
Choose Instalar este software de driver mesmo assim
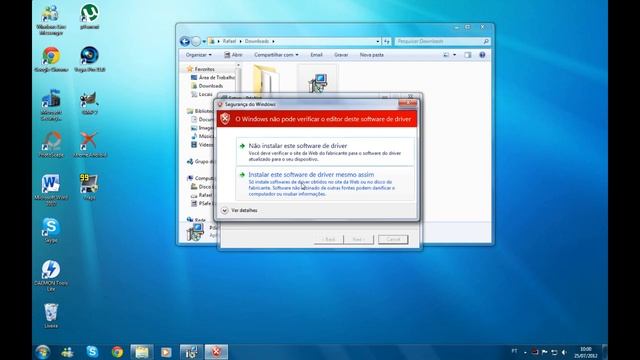pos(325,183)
